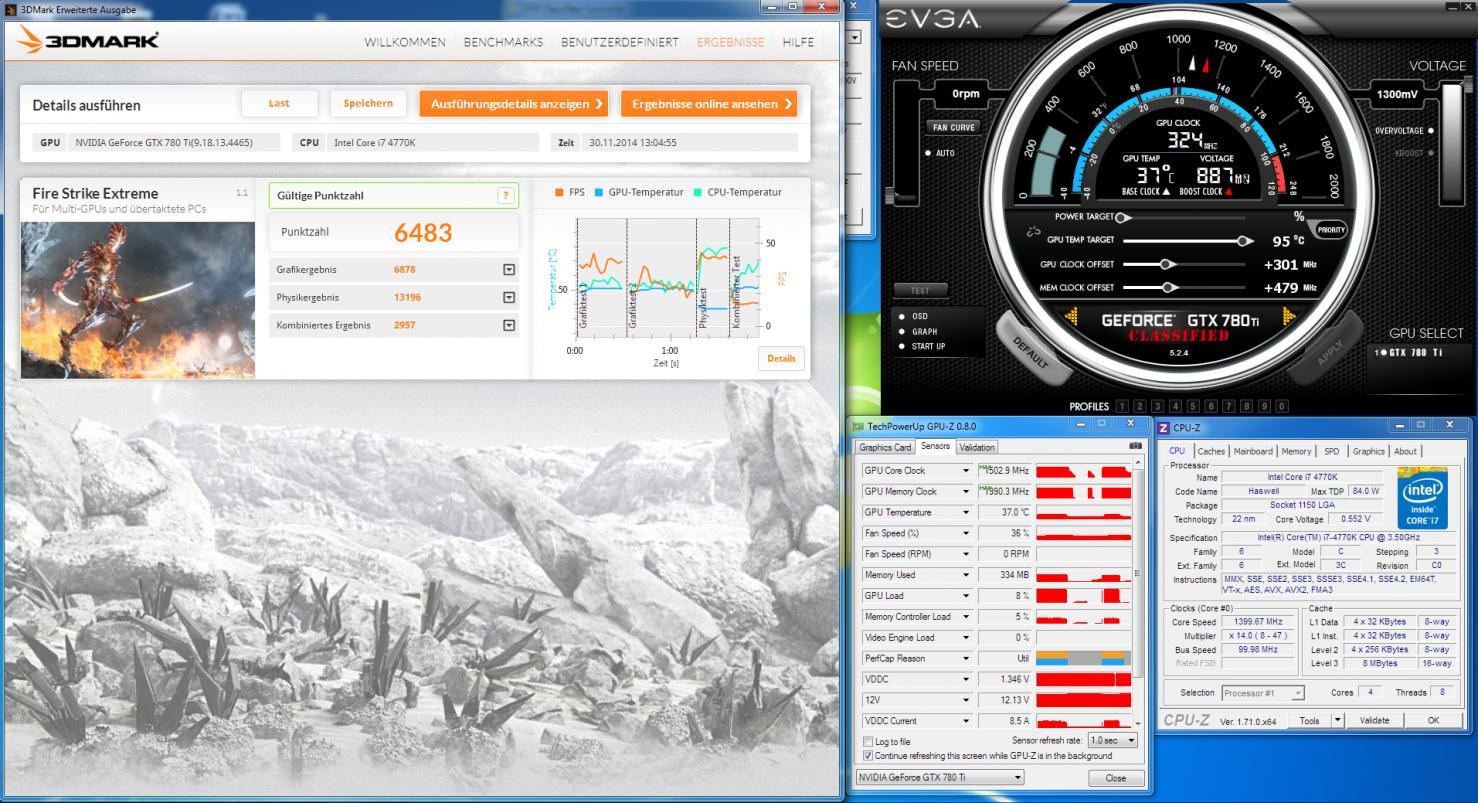Select EVGA profile slot 8
The image size is (1478, 803).
(1246, 407)
